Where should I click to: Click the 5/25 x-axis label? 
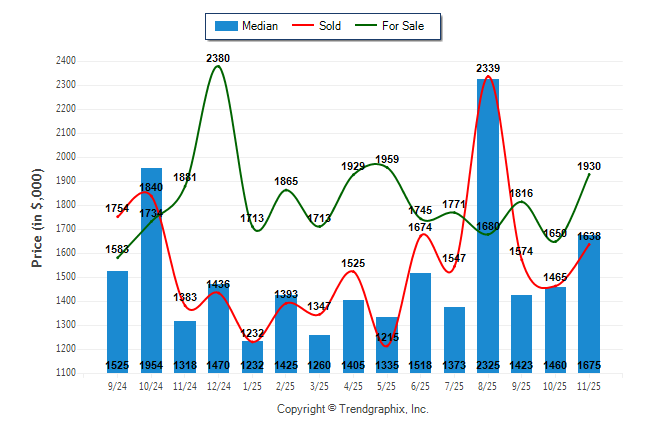[x=387, y=385]
